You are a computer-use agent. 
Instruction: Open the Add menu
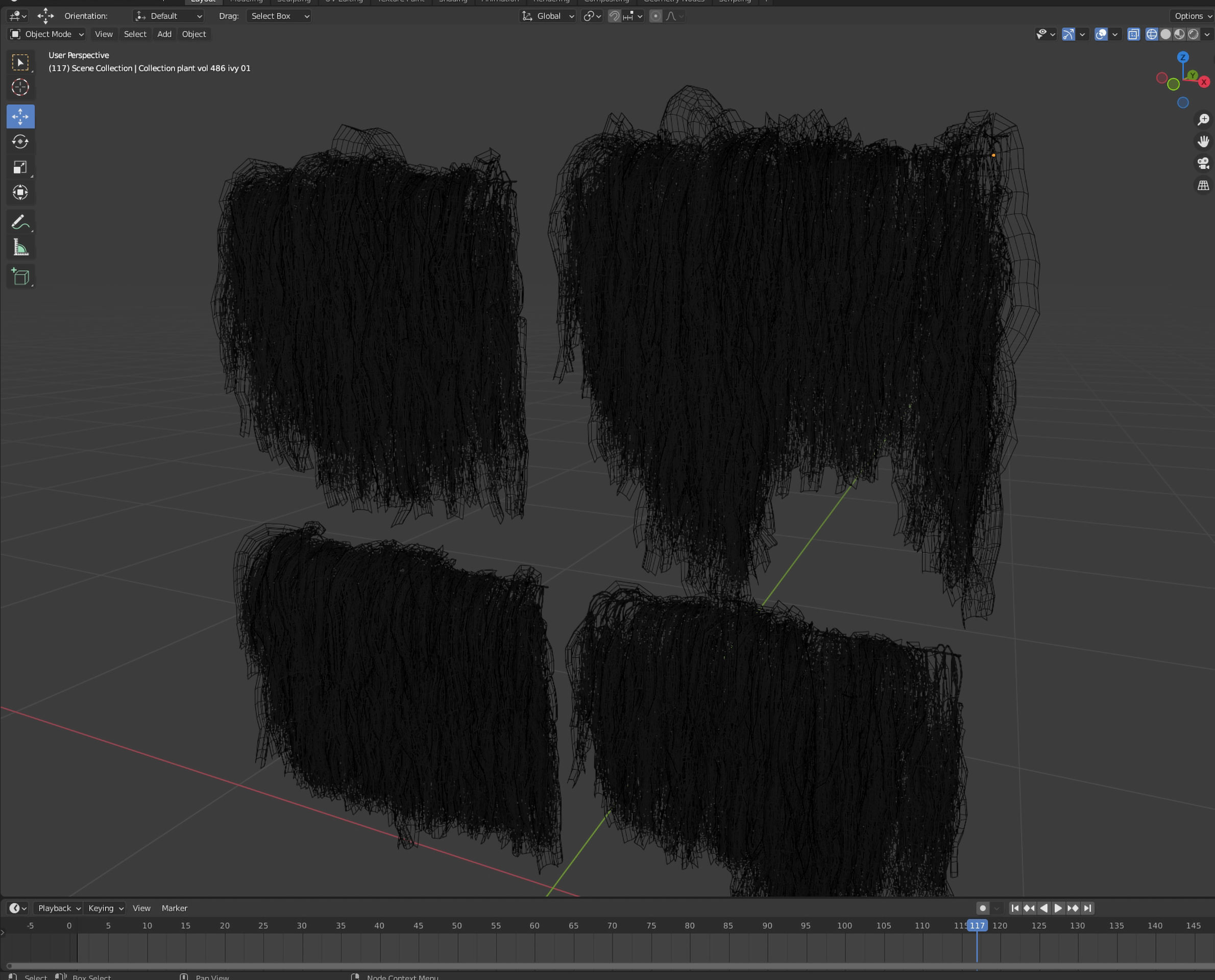(164, 34)
